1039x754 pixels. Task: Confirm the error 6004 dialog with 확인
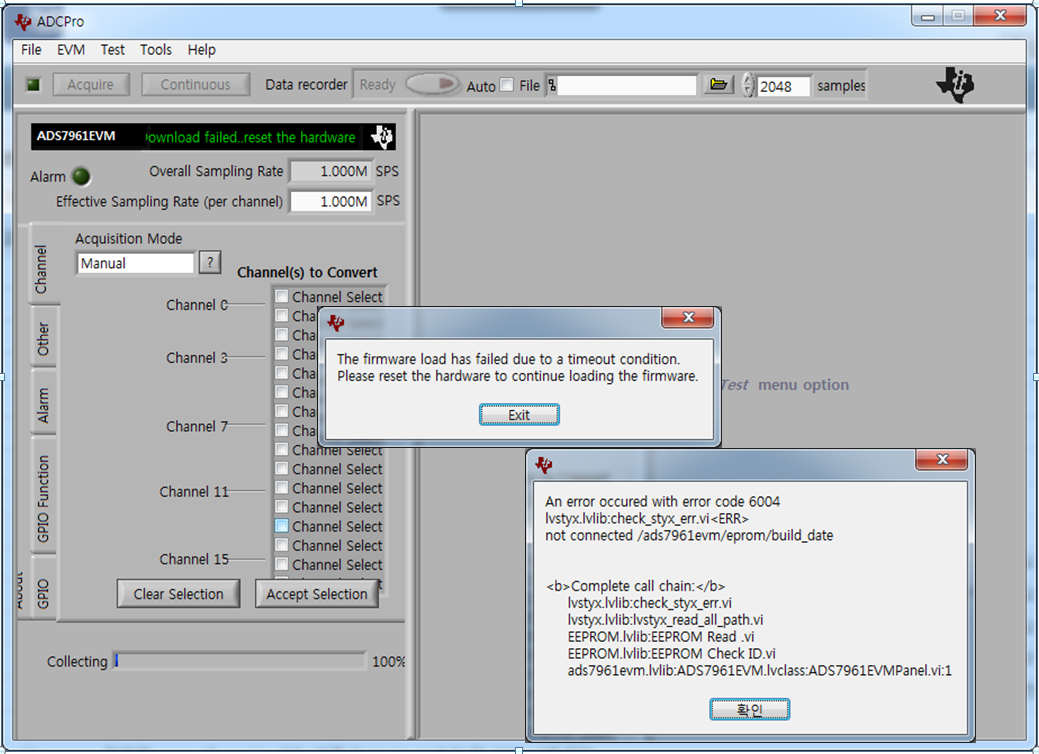click(x=749, y=710)
